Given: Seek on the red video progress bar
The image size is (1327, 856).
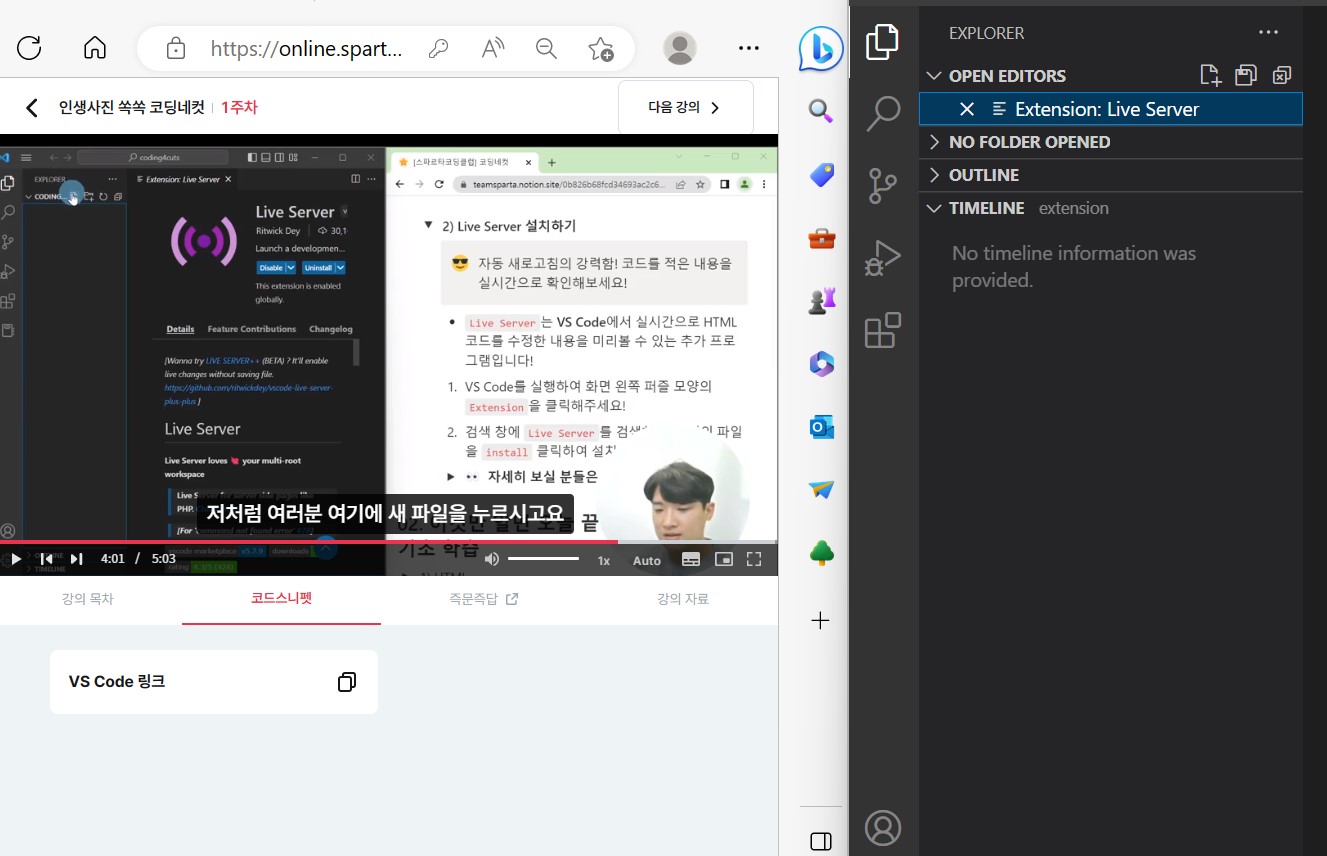Looking at the screenshot, I should [388, 542].
